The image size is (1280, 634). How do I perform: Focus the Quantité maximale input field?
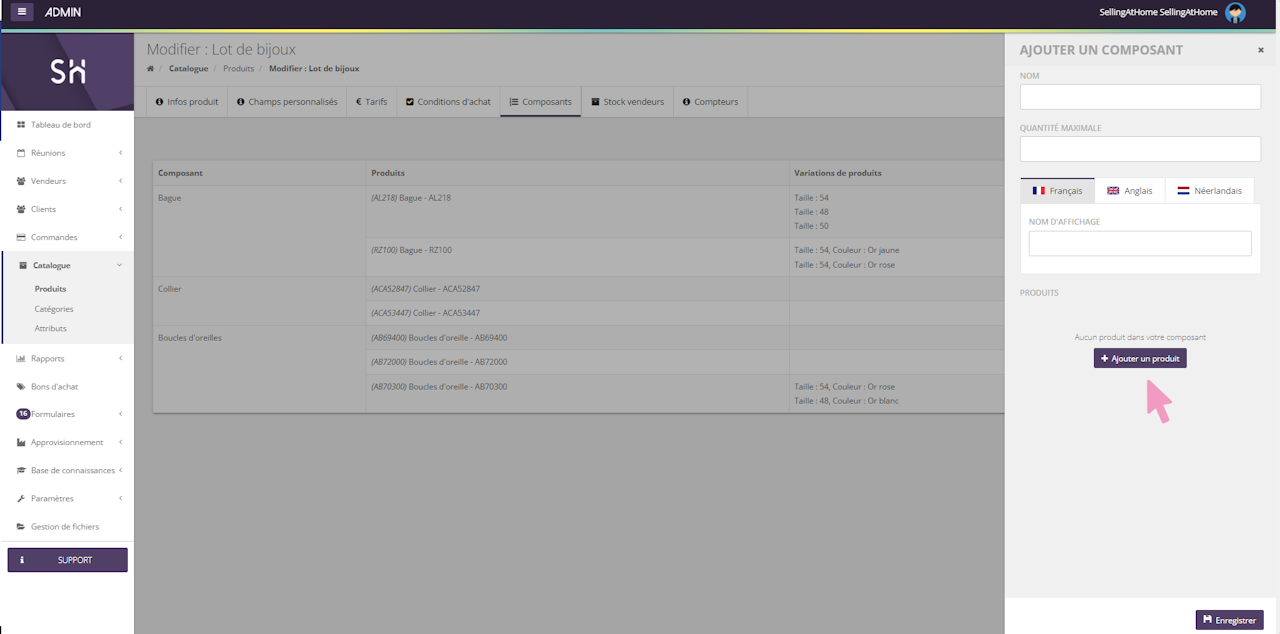[1140, 149]
